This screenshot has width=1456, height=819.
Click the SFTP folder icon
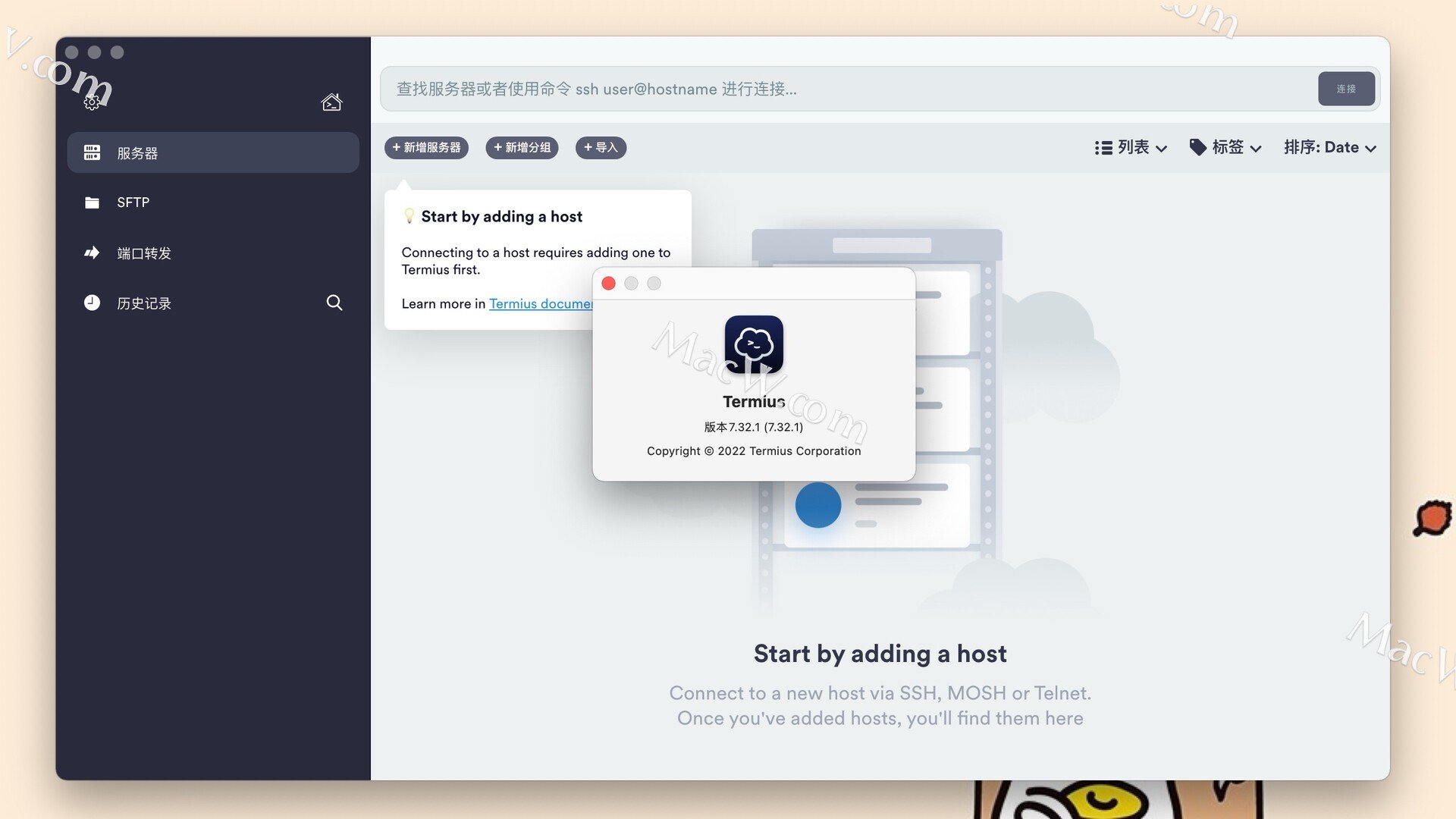(92, 202)
